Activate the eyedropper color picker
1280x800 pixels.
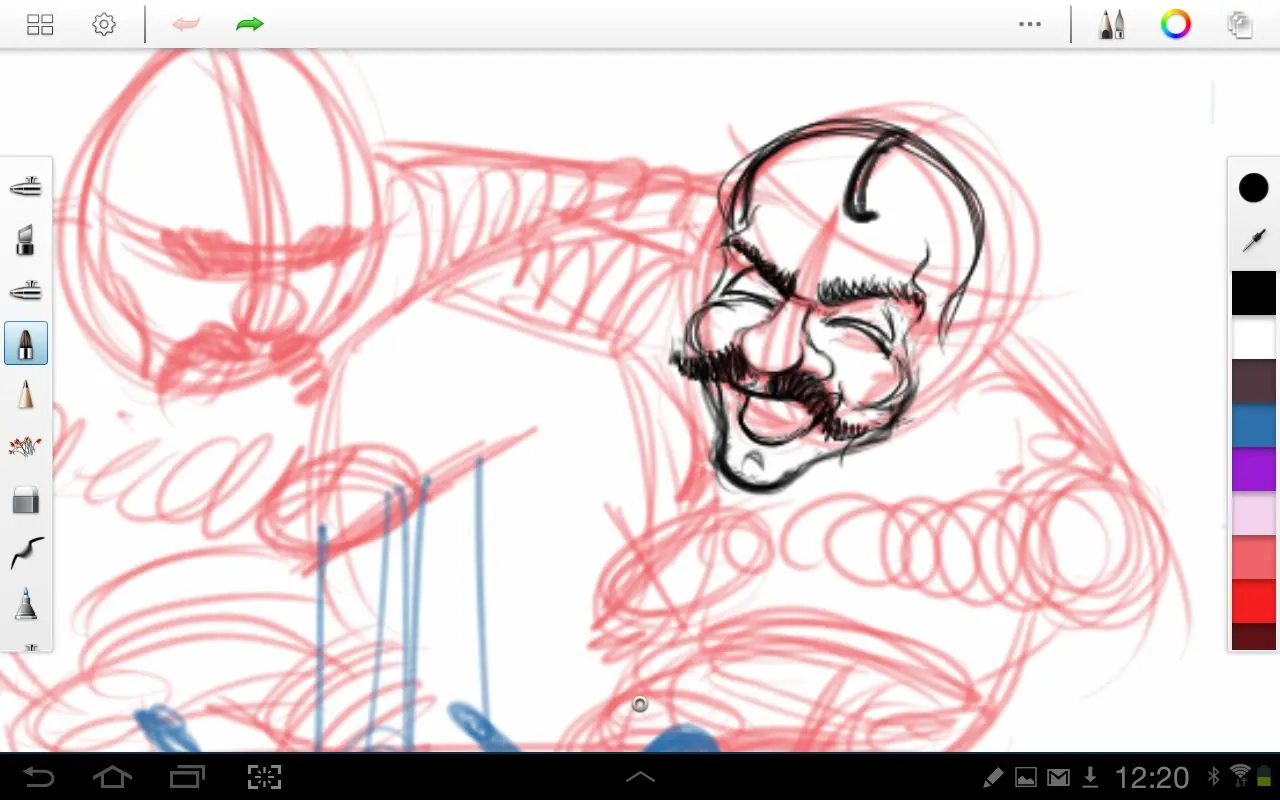pos(1253,240)
